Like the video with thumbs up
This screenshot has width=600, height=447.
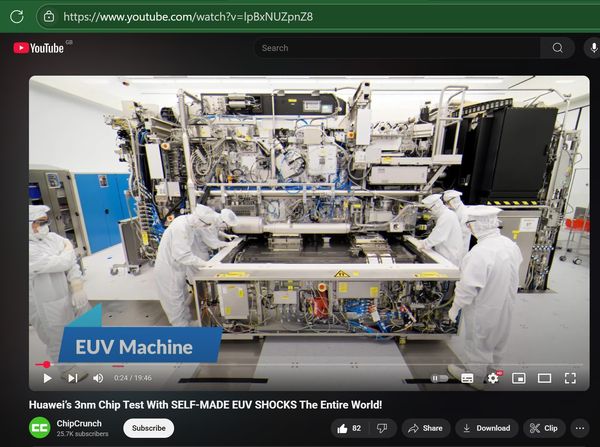coord(349,428)
